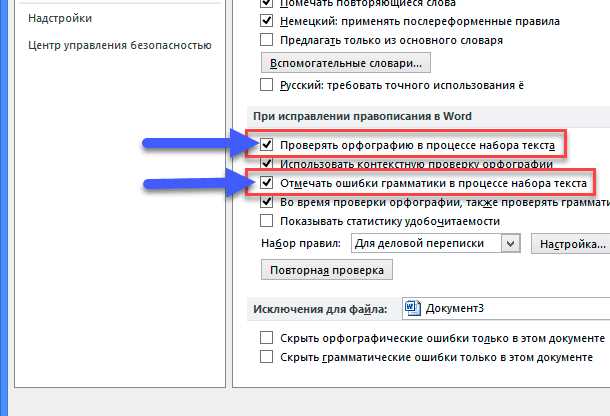Enable Показывать статистику удобочитаемости
The width and height of the screenshot is (610, 416).
[x=266, y=221]
